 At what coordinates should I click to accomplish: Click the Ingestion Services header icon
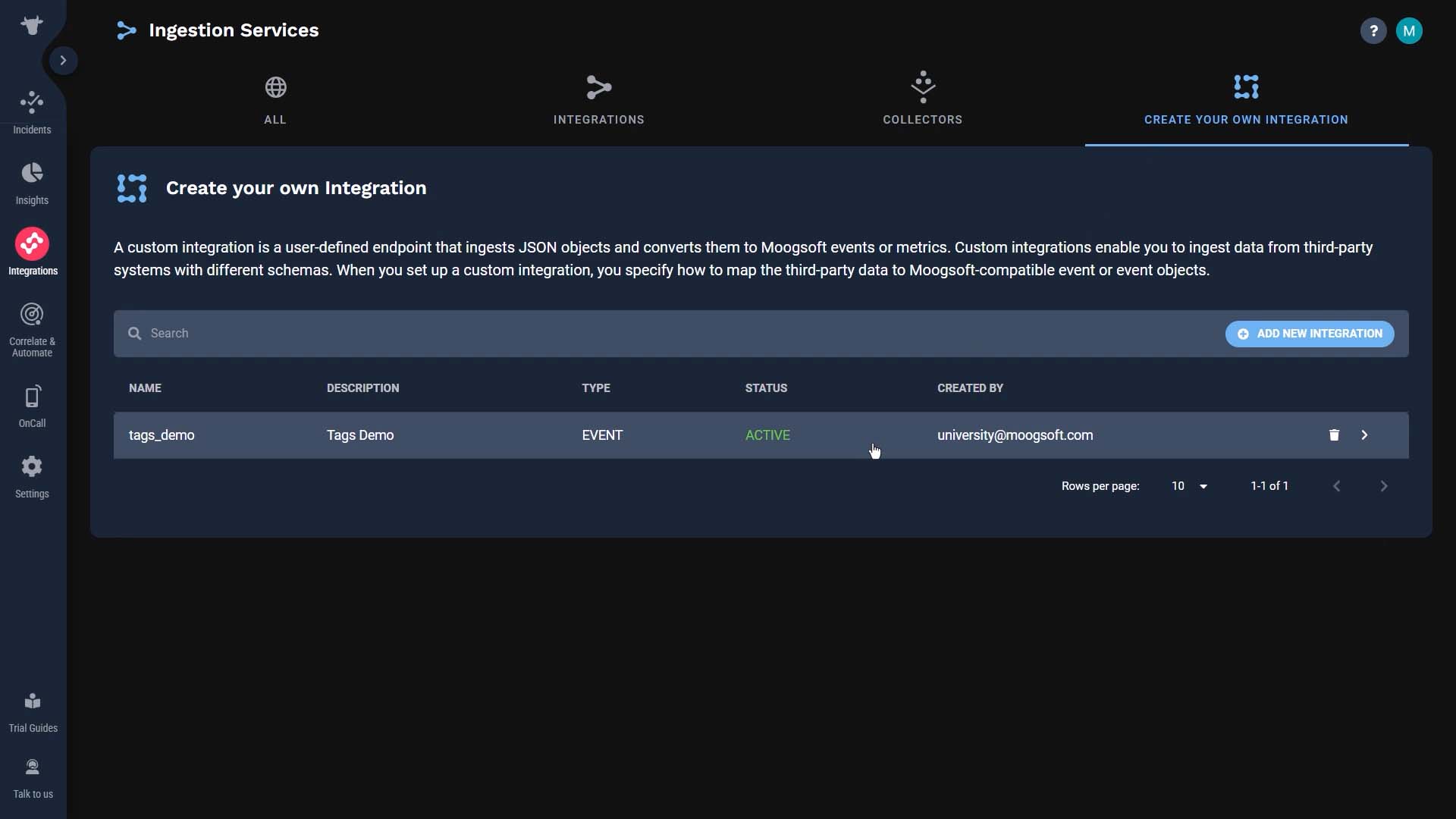click(127, 30)
